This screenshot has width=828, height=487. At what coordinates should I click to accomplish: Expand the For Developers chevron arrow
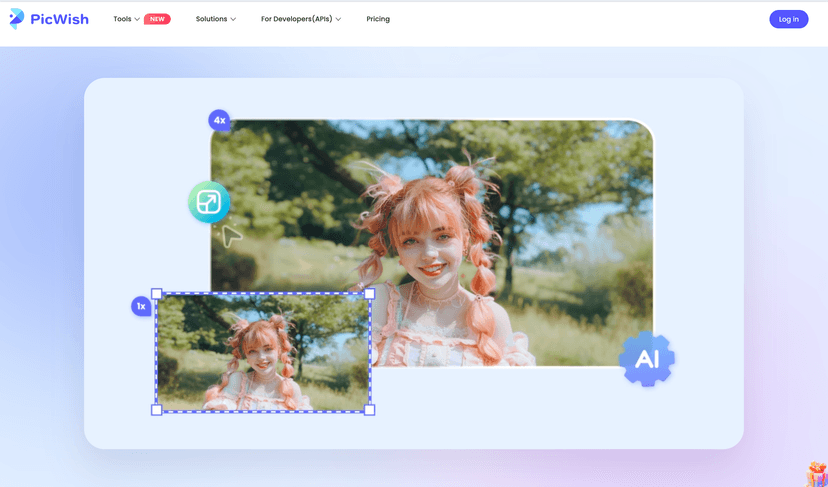pos(338,19)
